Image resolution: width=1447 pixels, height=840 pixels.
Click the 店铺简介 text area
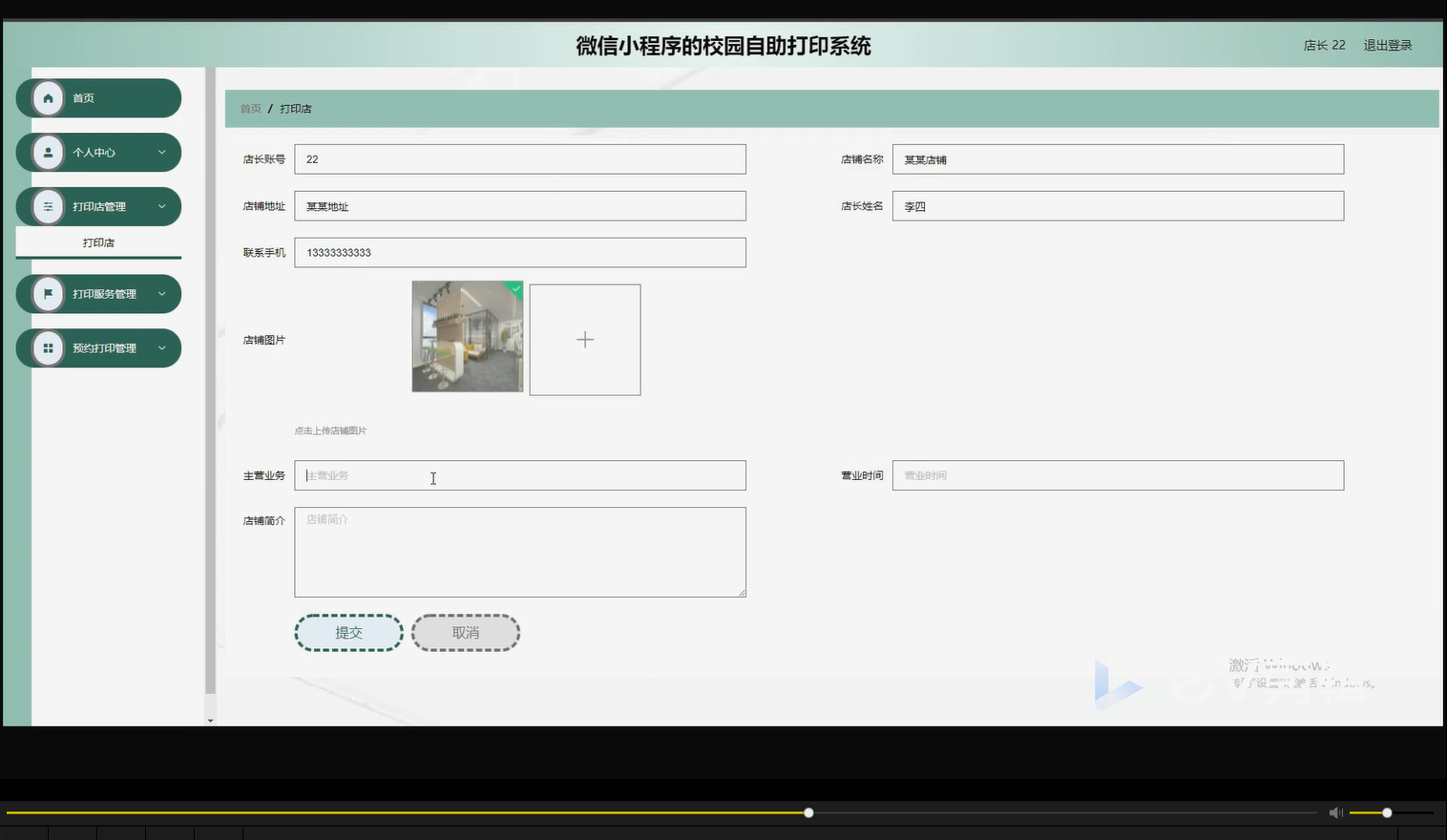pyautogui.click(x=520, y=552)
